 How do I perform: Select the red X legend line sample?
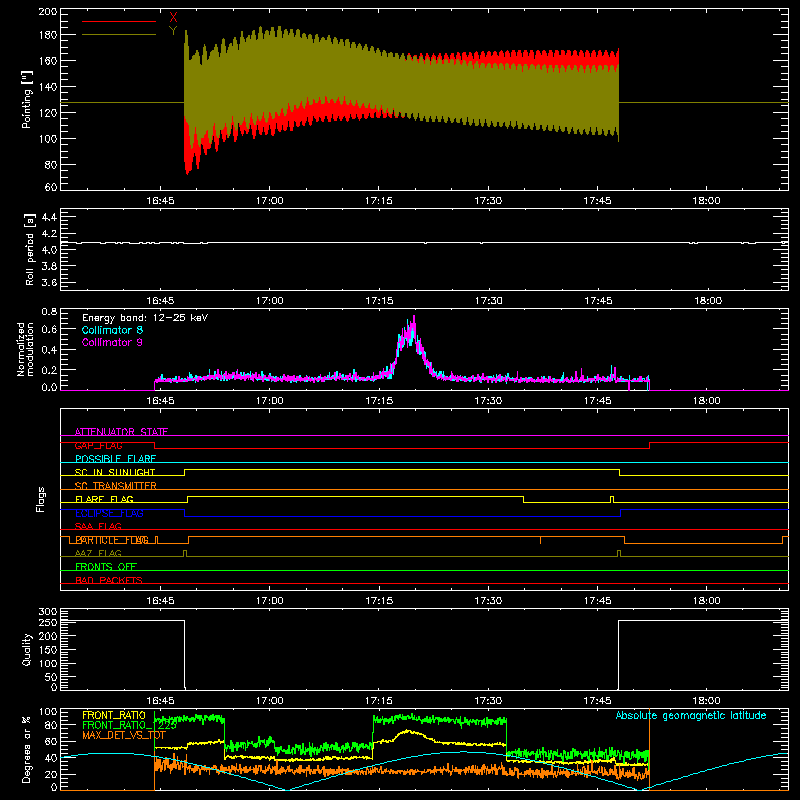(119, 21)
